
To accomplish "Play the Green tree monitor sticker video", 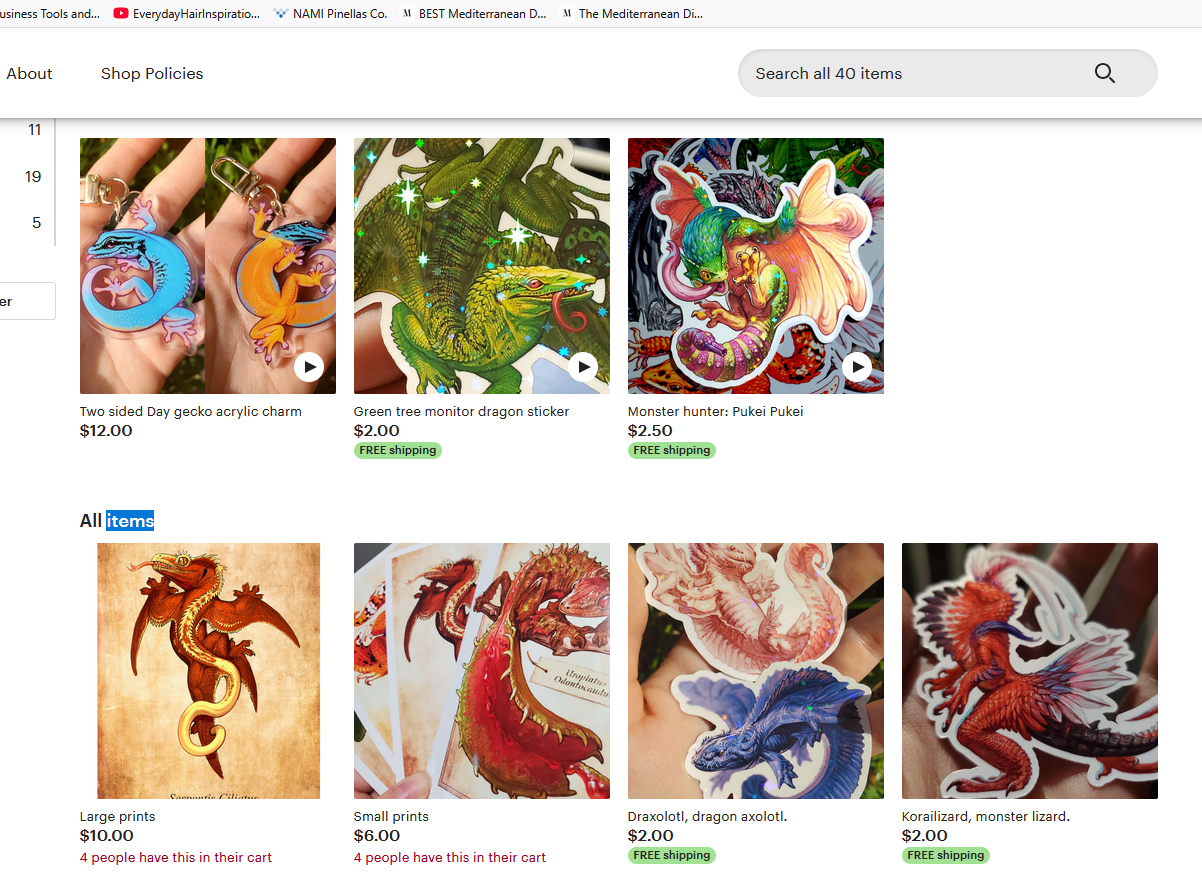I will 583,367.
